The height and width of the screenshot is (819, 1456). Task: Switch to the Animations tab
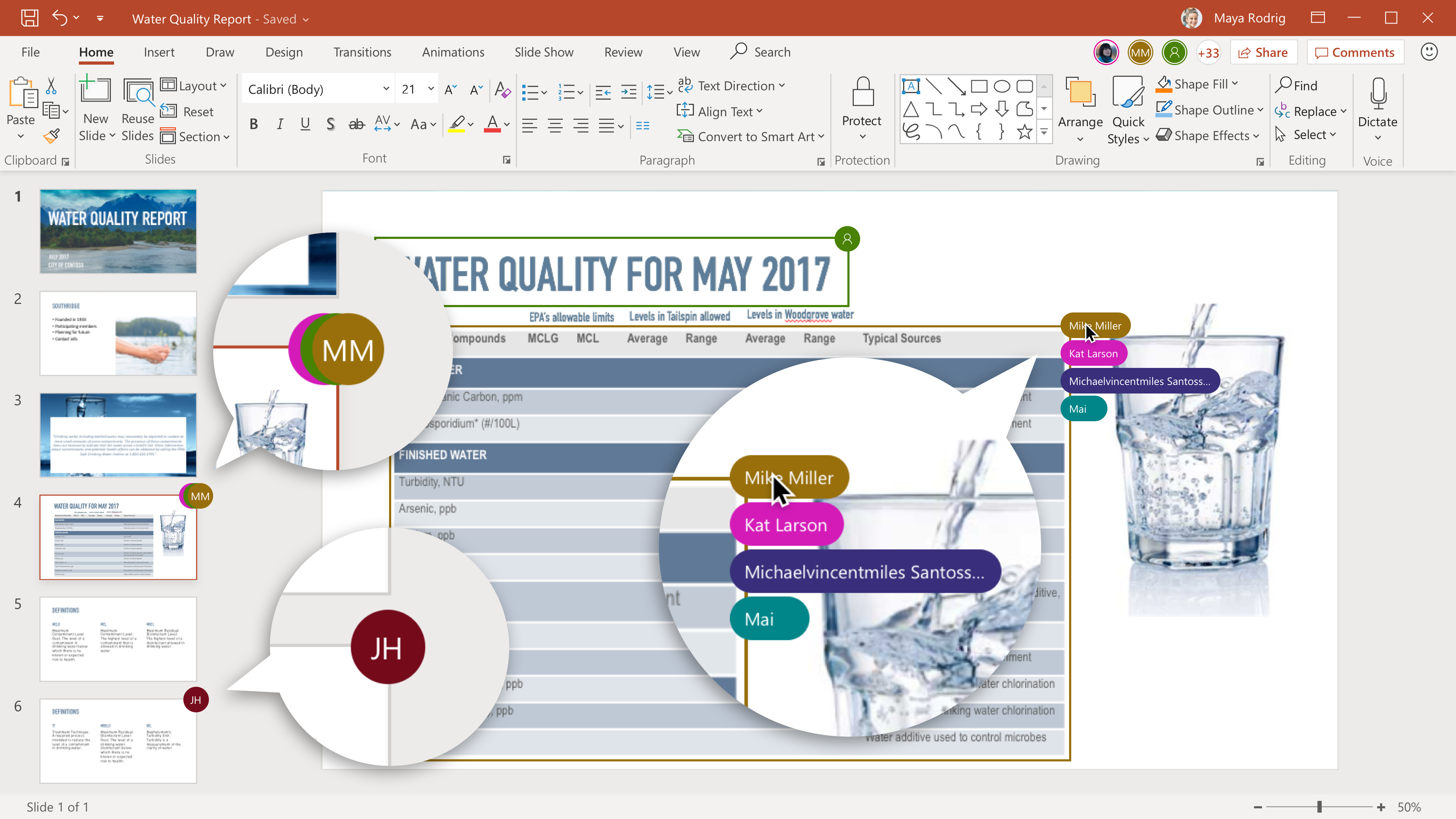pos(453,52)
